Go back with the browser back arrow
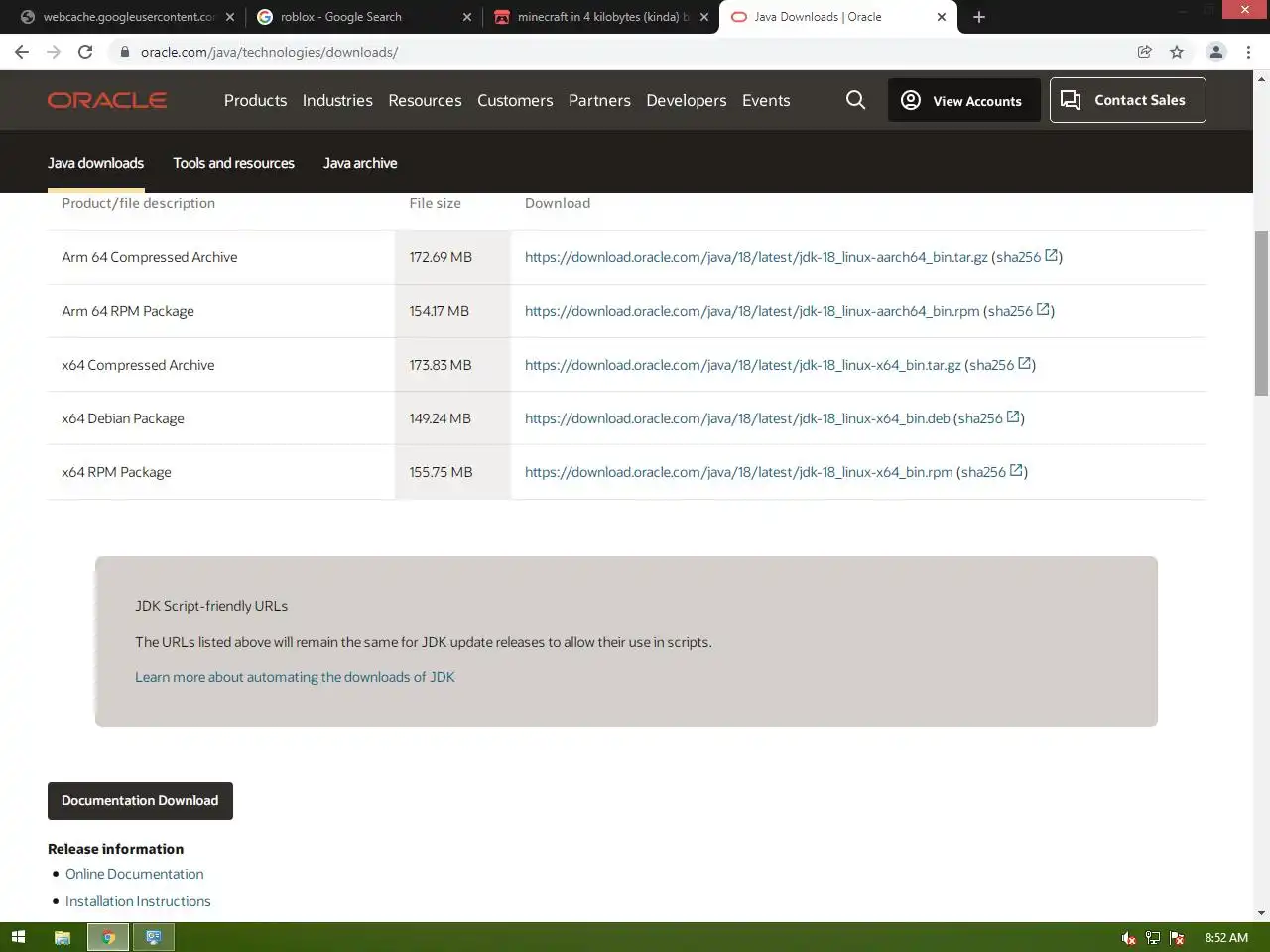This screenshot has width=1270, height=952. [x=22, y=52]
